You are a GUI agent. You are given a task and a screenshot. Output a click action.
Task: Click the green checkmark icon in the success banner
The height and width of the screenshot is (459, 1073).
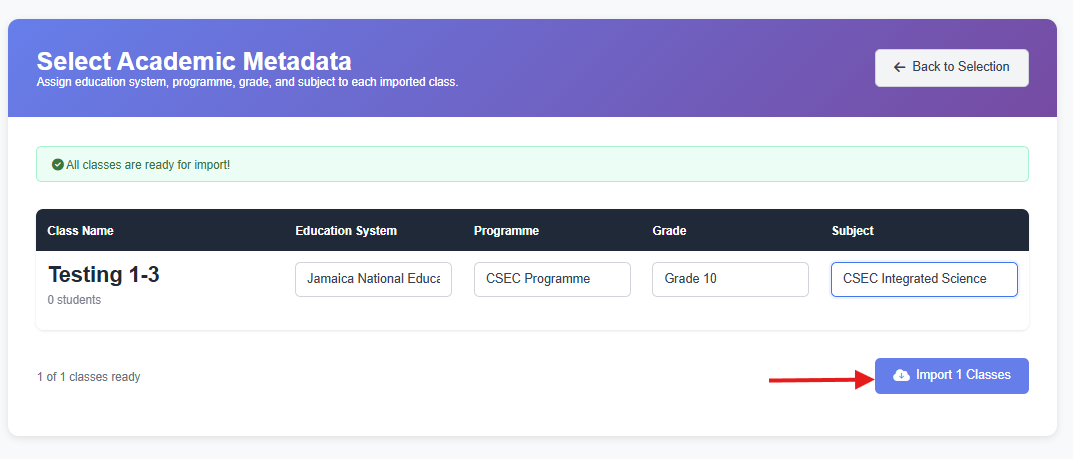tap(58, 164)
